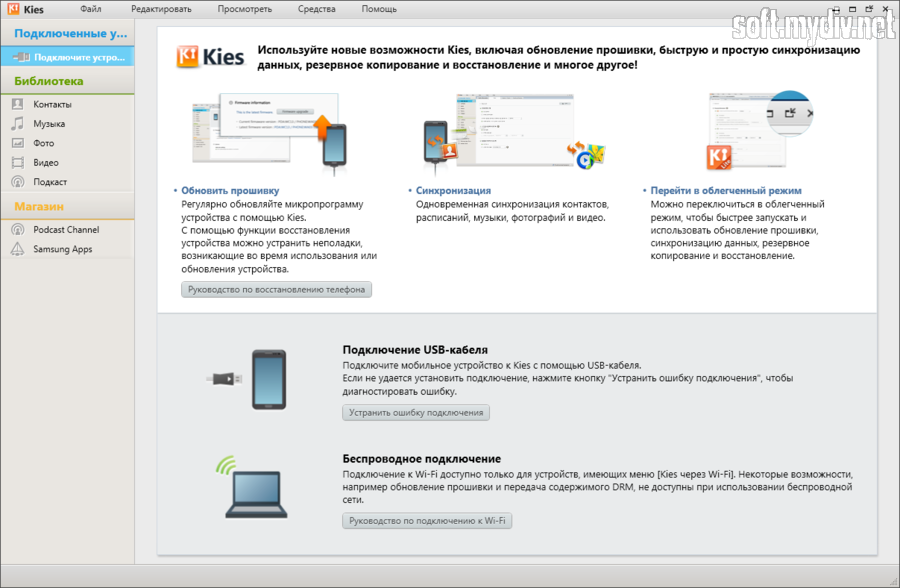Click the sync illustration thumbnail

pos(515,133)
